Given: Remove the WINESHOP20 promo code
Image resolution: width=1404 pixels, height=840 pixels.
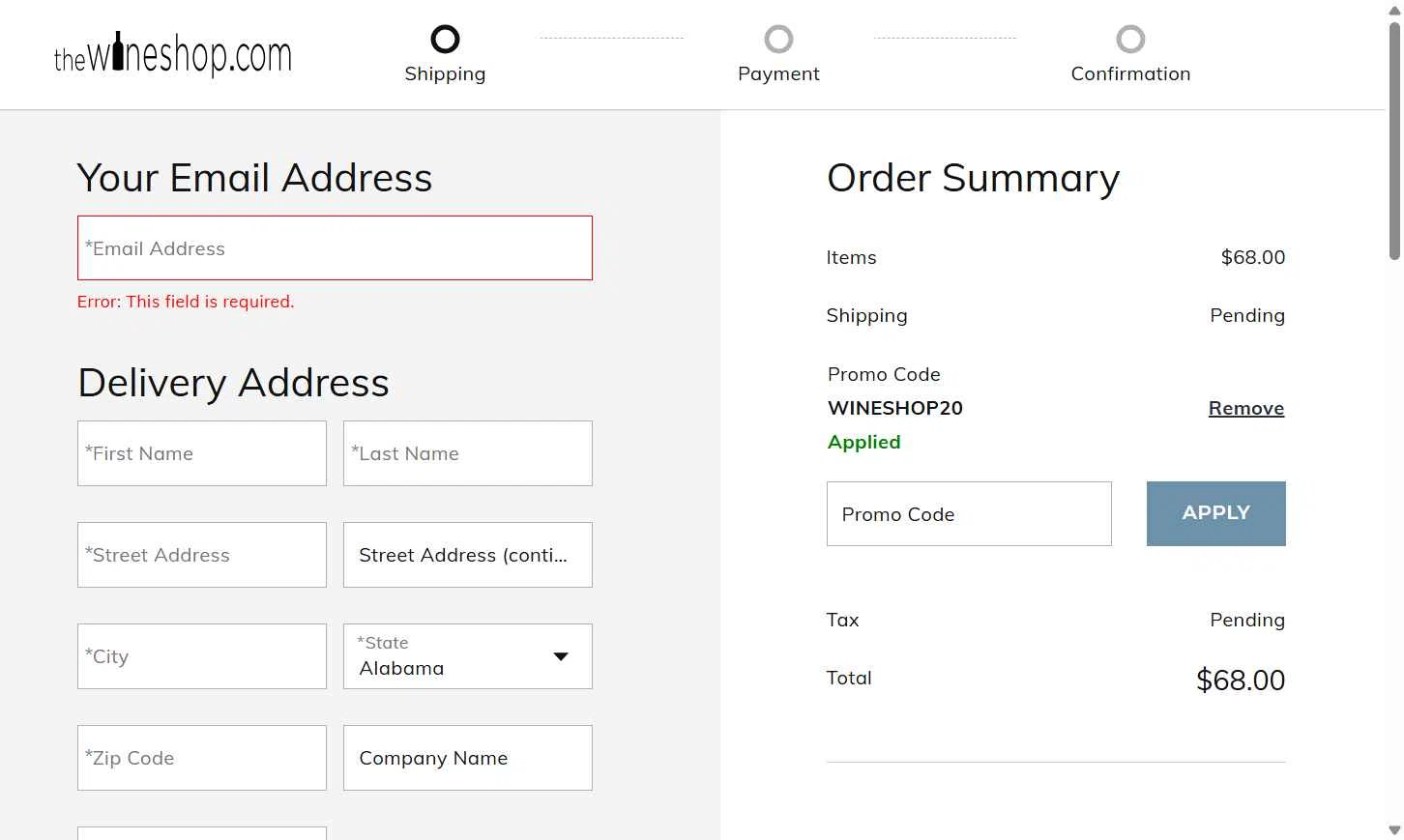Looking at the screenshot, I should [1246, 408].
